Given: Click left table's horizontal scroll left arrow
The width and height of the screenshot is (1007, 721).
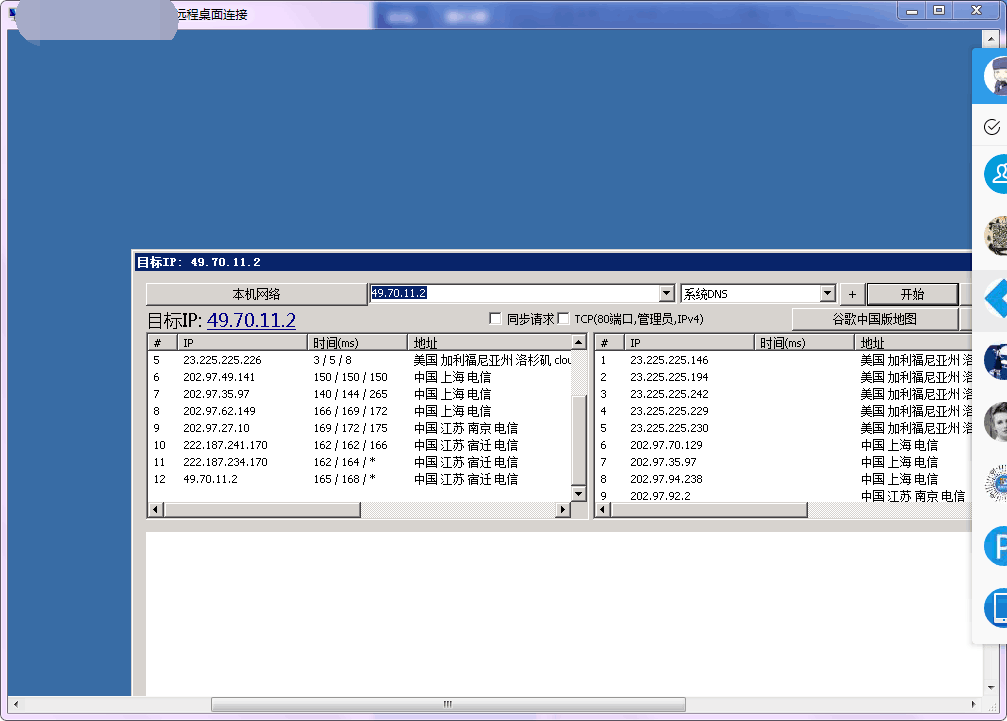Looking at the screenshot, I should click(x=155, y=510).
